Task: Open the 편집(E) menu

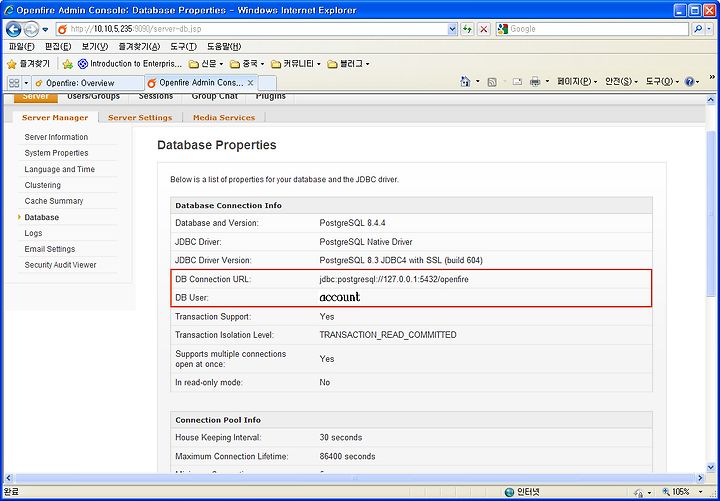Action: point(58,46)
